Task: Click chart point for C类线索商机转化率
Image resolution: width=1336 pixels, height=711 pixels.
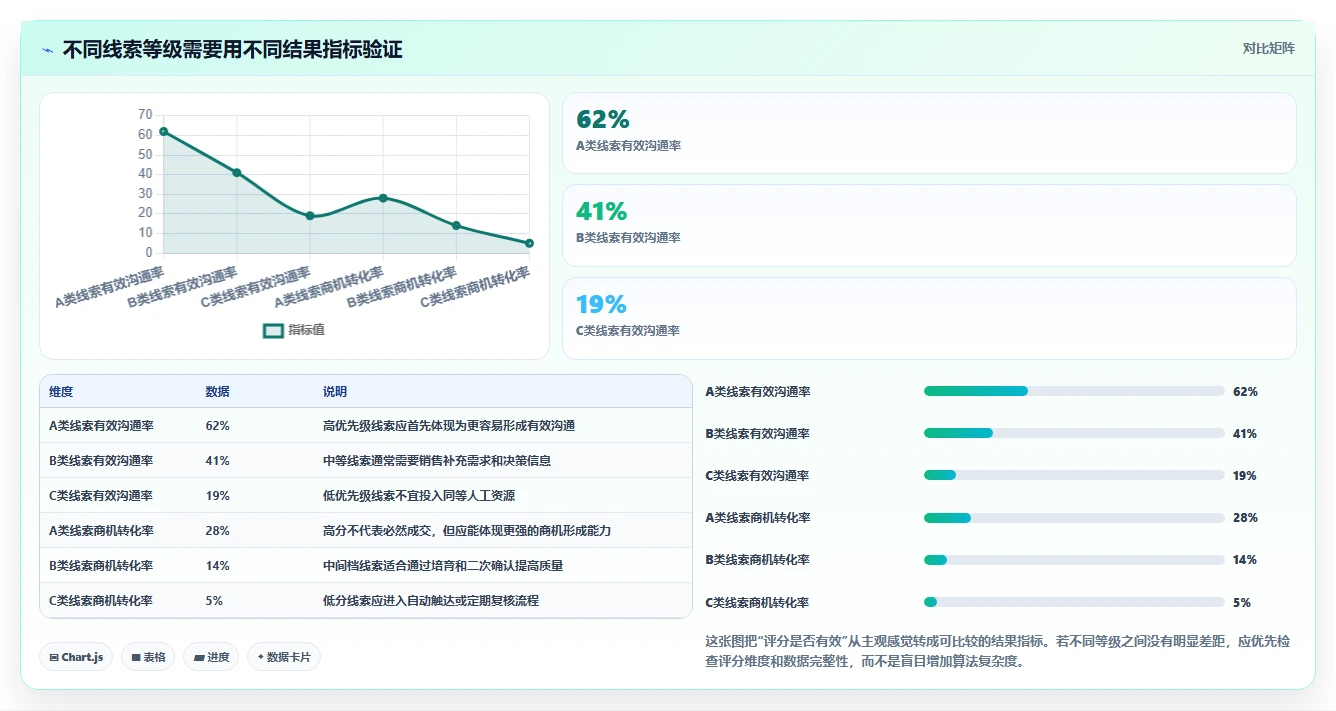Action: click(x=529, y=243)
